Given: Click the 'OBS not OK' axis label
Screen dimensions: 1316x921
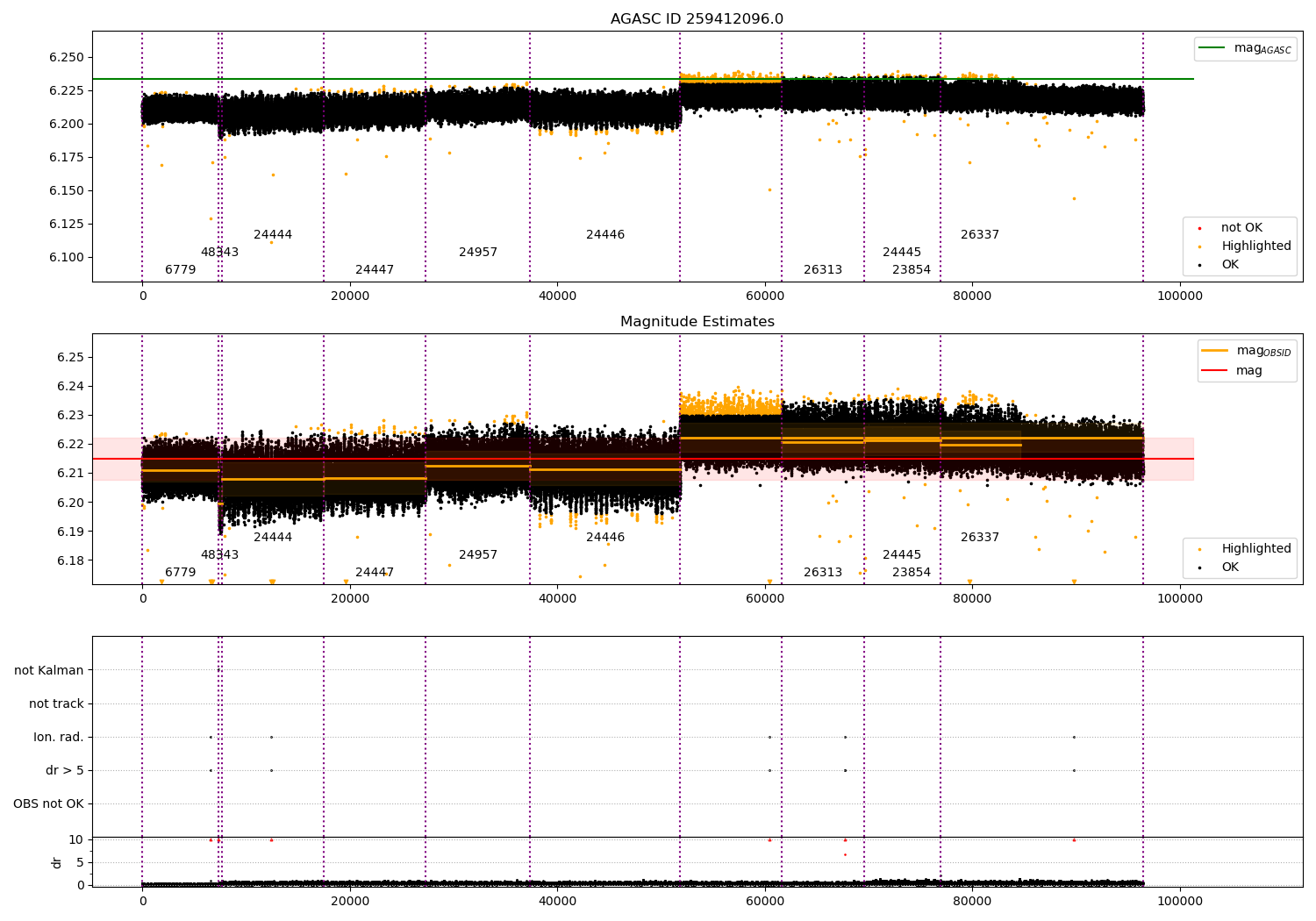Looking at the screenshot, I should pos(48,803).
